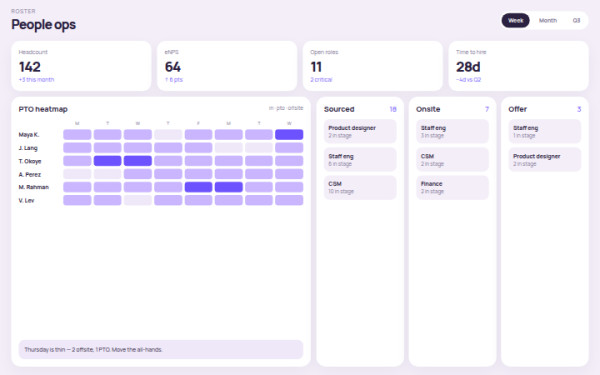Image resolution: width=600 pixels, height=375 pixels.
Task: Open the Thursday is thin note
Action: click(x=161, y=349)
